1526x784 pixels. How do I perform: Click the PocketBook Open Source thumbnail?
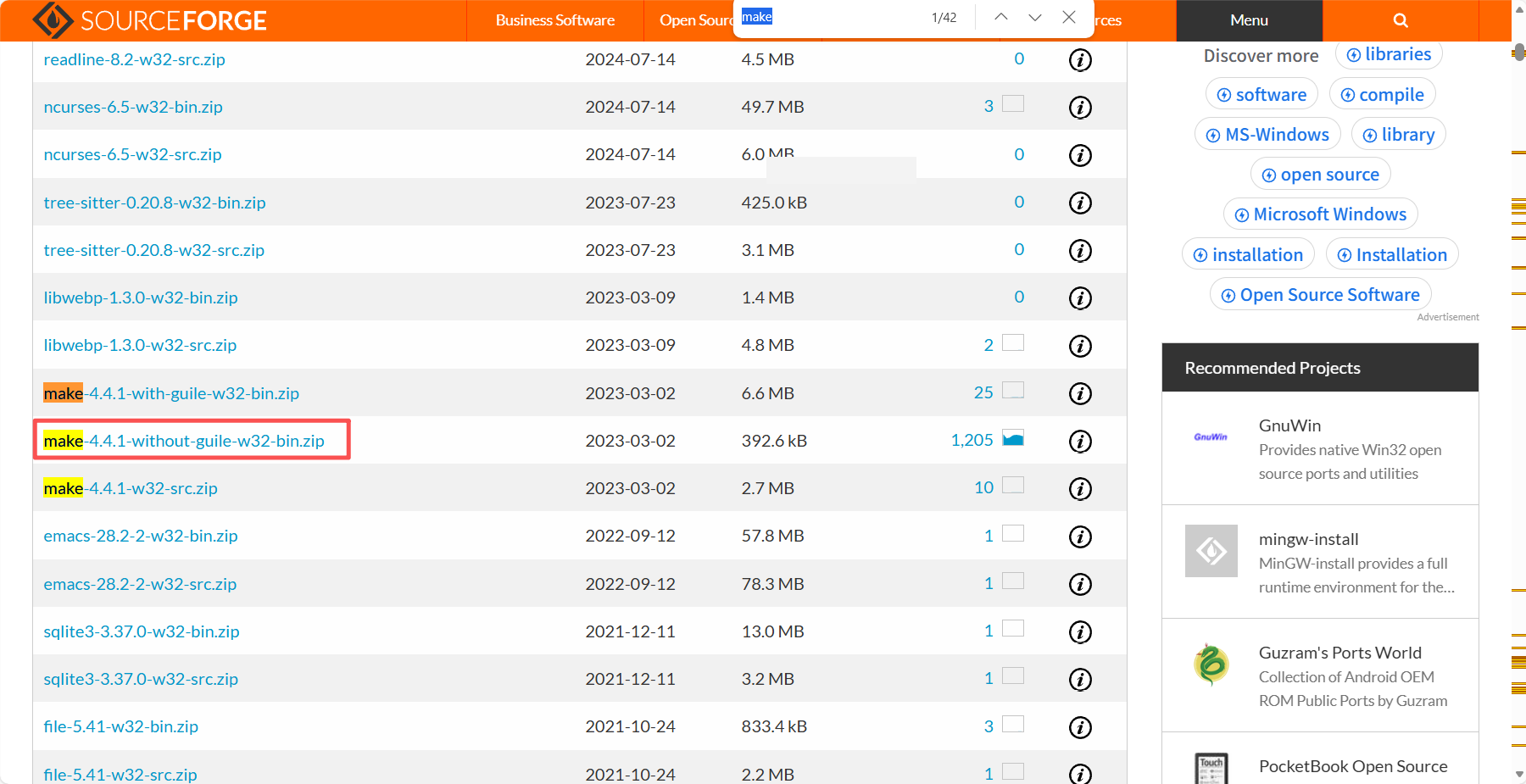tap(1211, 768)
